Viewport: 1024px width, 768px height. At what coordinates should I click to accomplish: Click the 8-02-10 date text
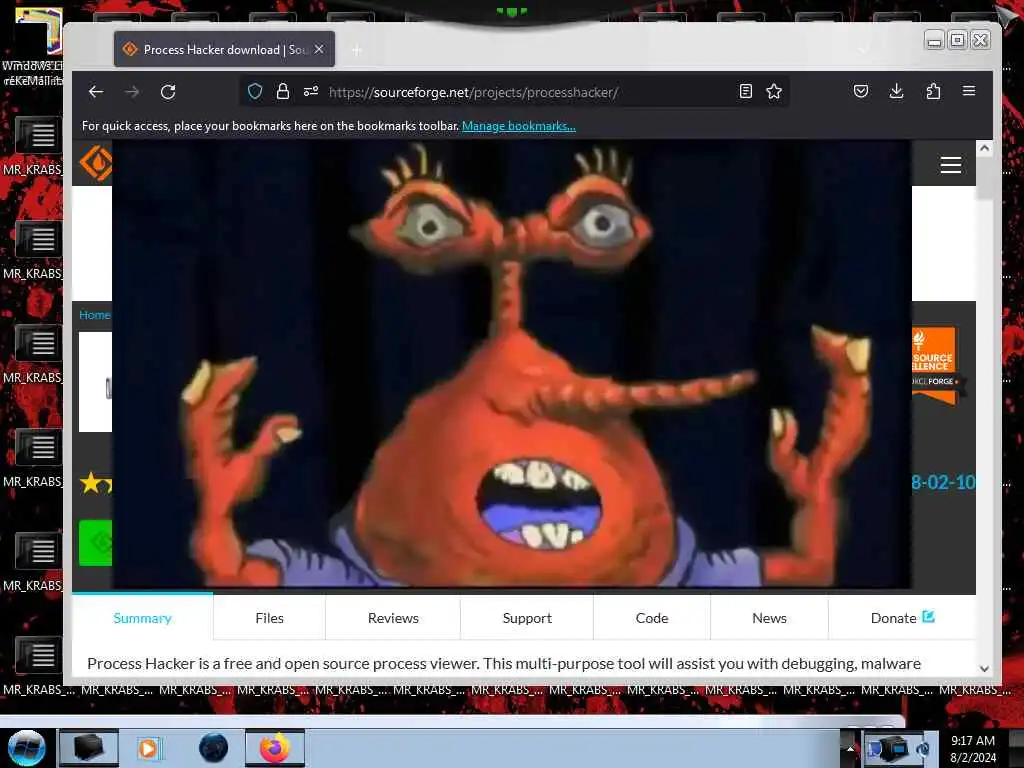tap(943, 483)
